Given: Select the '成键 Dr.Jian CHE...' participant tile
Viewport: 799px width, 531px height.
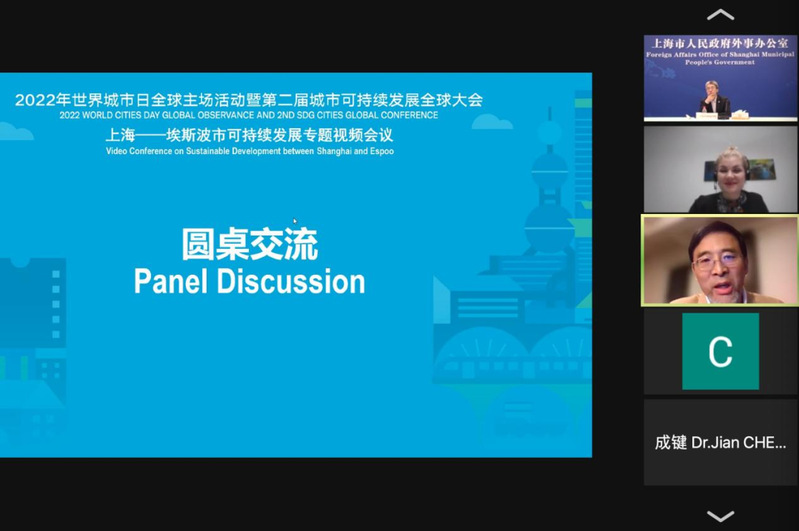Looking at the screenshot, I should (x=720, y=443).
